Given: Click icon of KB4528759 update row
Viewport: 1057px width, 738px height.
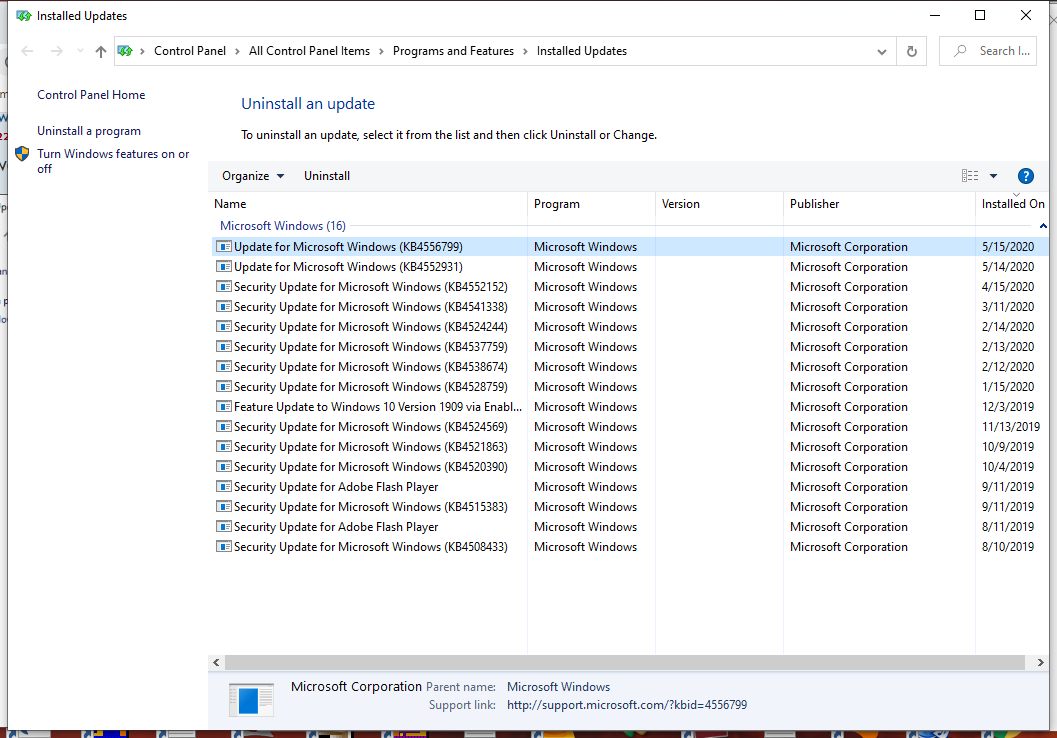Looking at the screenshot, I should coord(223,386).
